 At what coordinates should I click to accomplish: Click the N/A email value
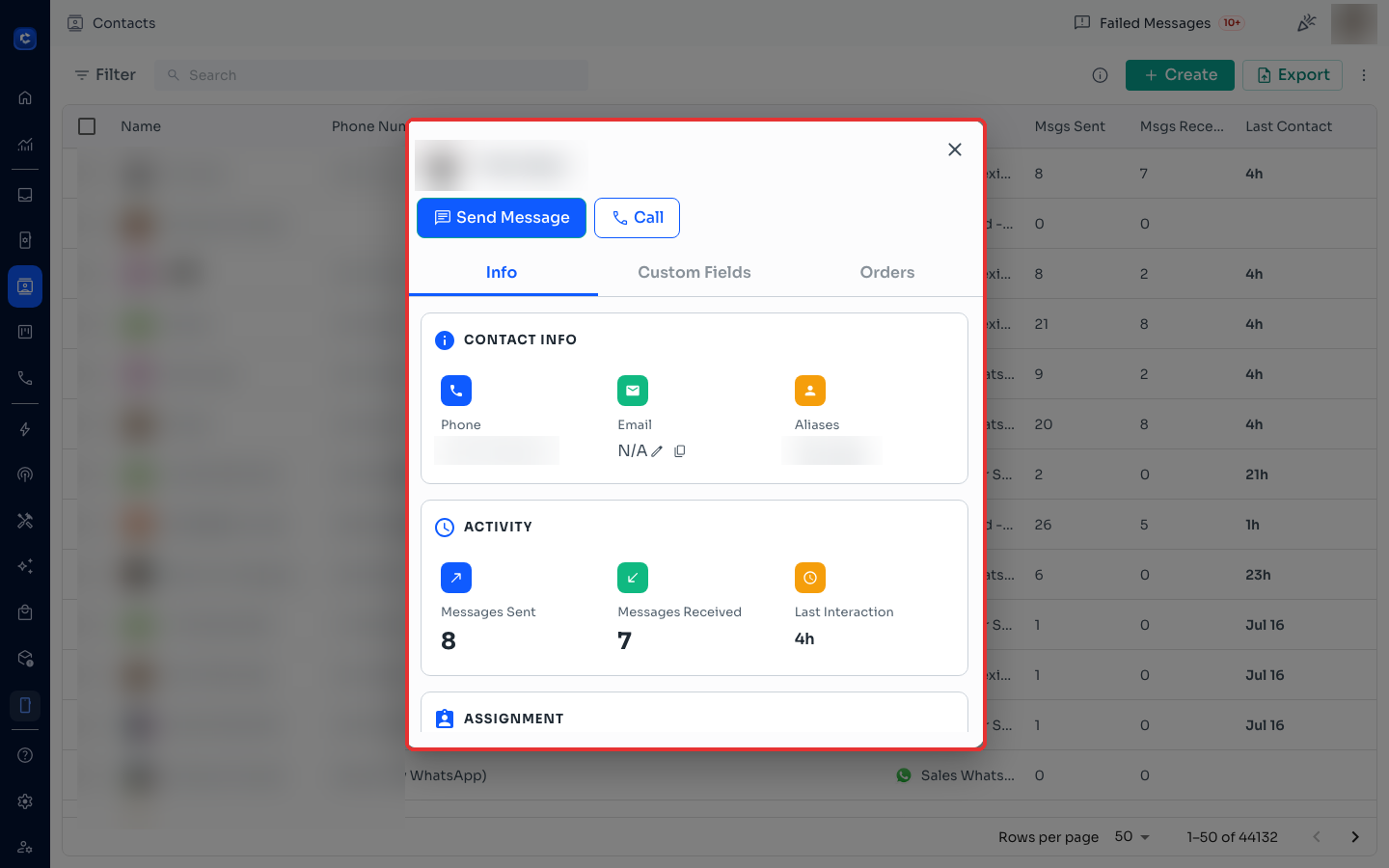[633, 451]
